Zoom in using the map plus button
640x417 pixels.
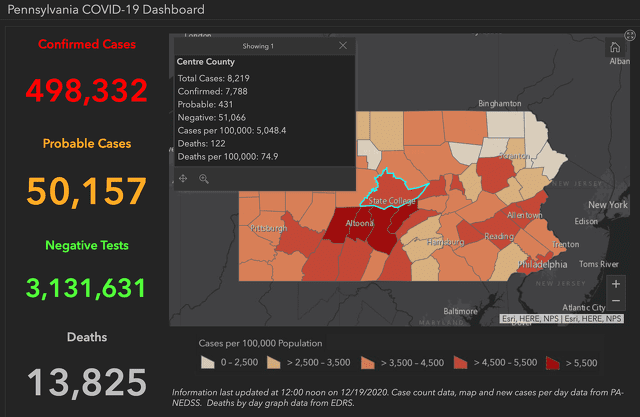click(615, 284)
